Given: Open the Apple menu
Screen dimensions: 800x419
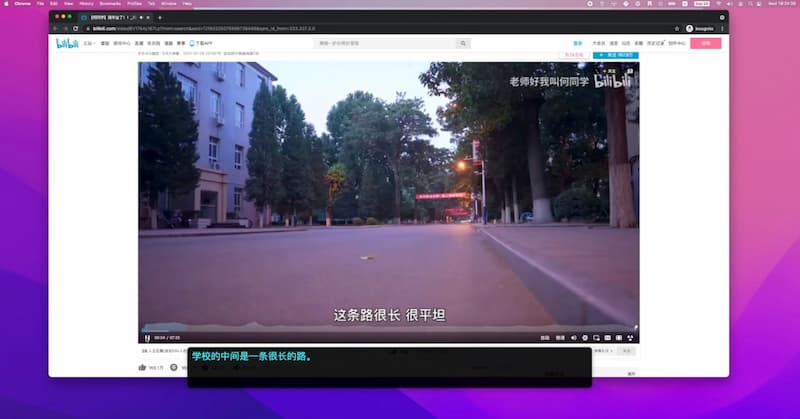Looking at the screenshot, I should point(7,4).
